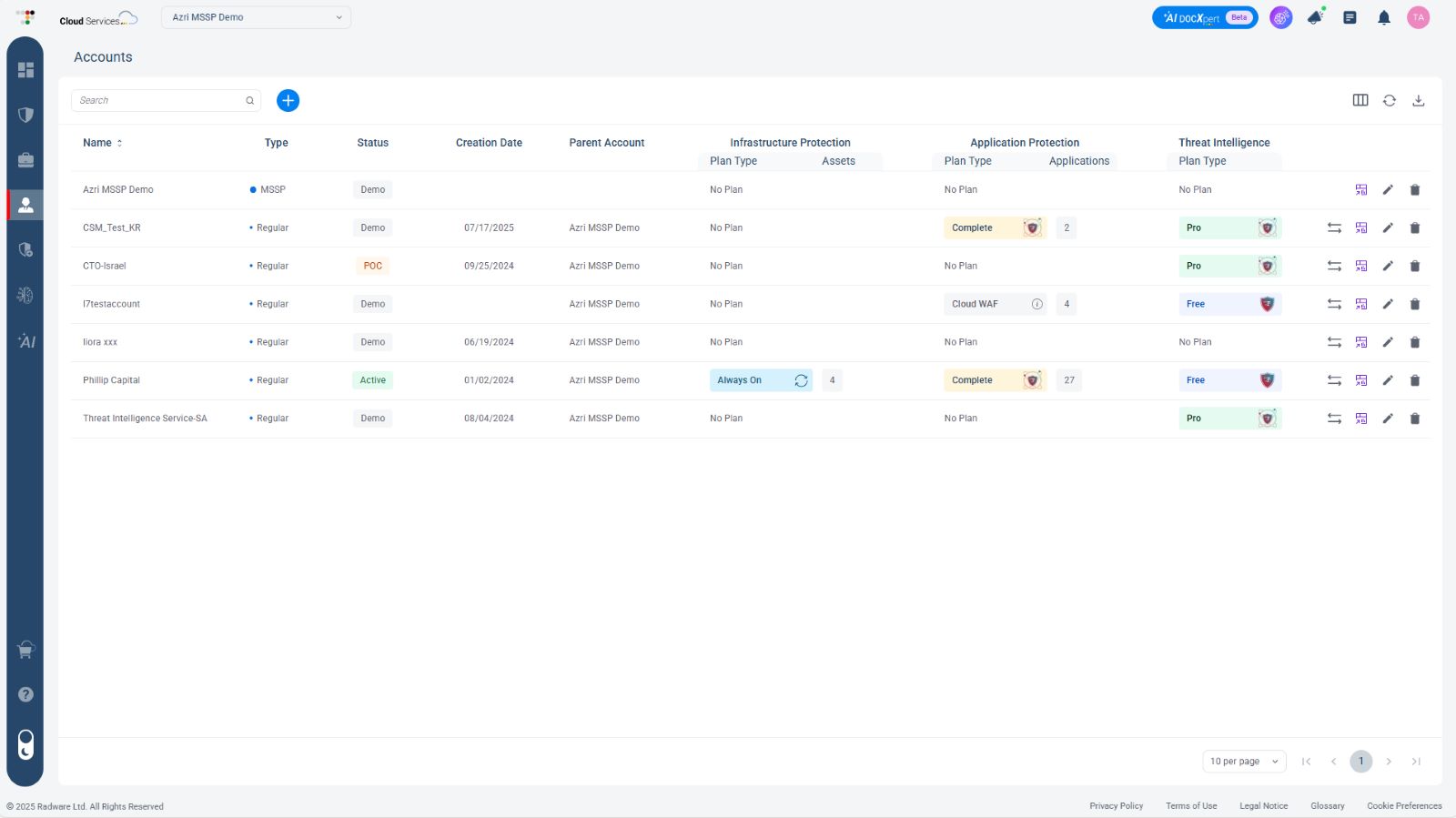
Task: Open the Azri MSSP Demo account dropdown
Action: 256,17
